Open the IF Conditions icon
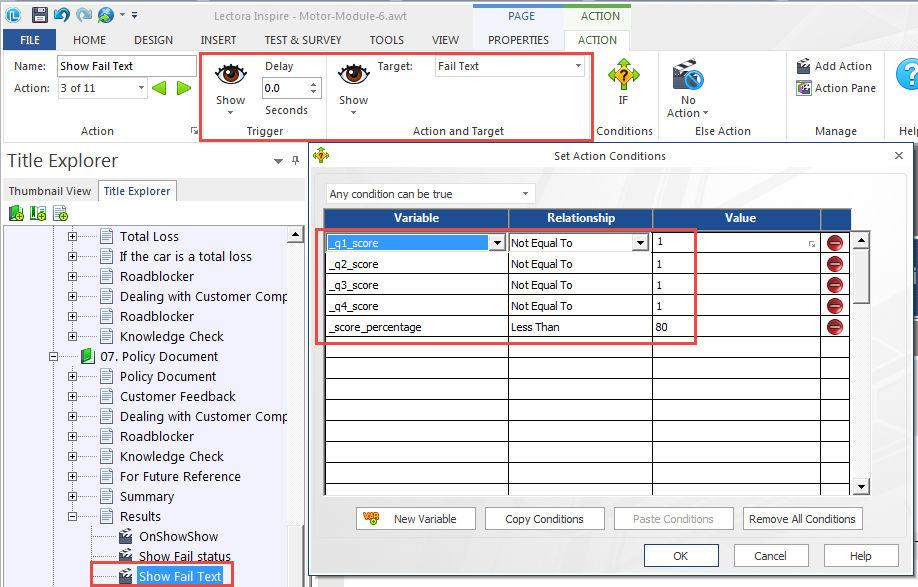The width and height of the screenshot is (918, 587). point(624,75)
